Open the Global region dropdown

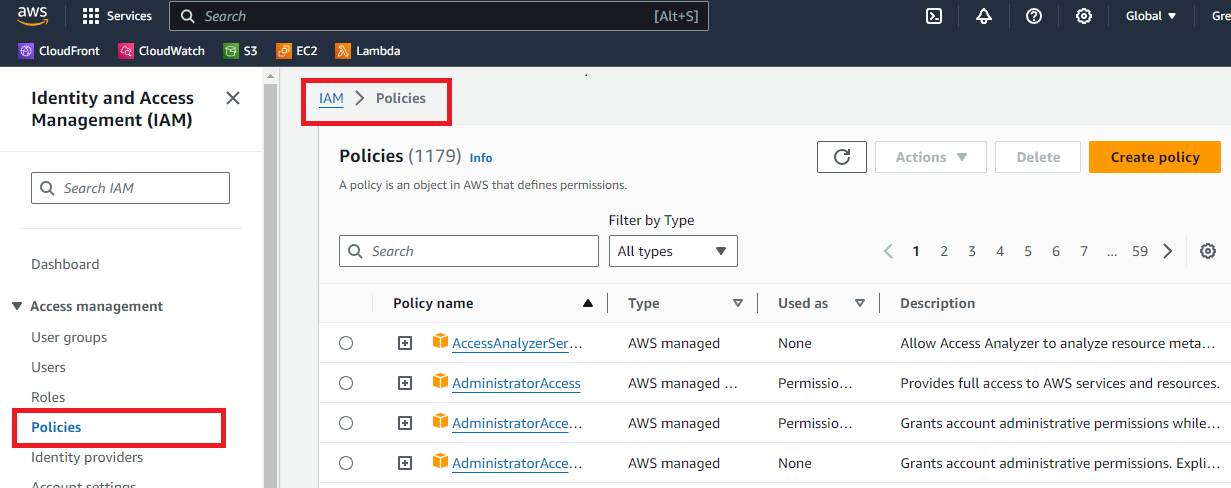[x=1151, y=16]
